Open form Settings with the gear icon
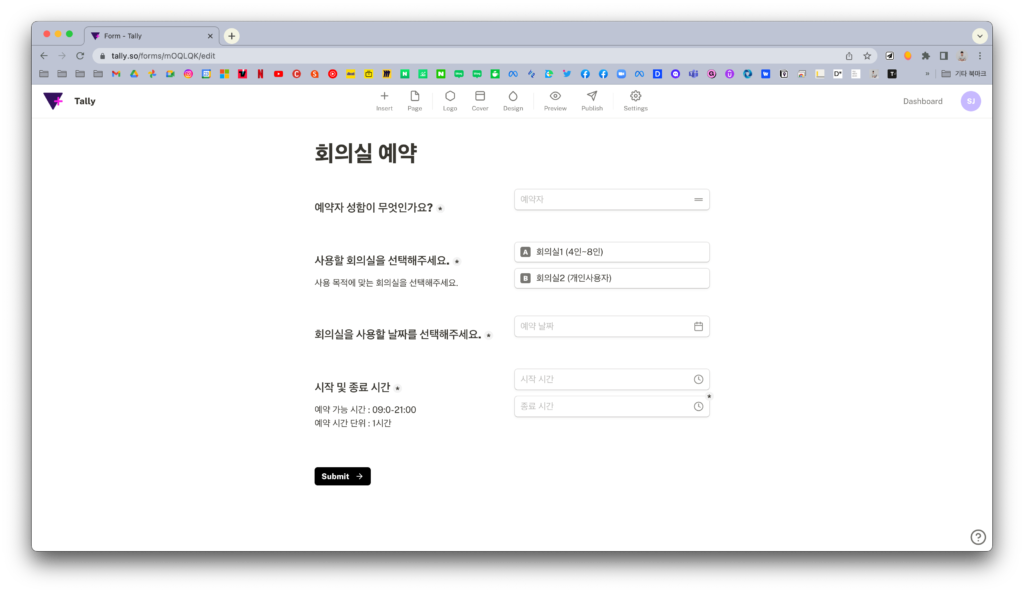This screenshot has width=1024, height=593. (635, 100)
